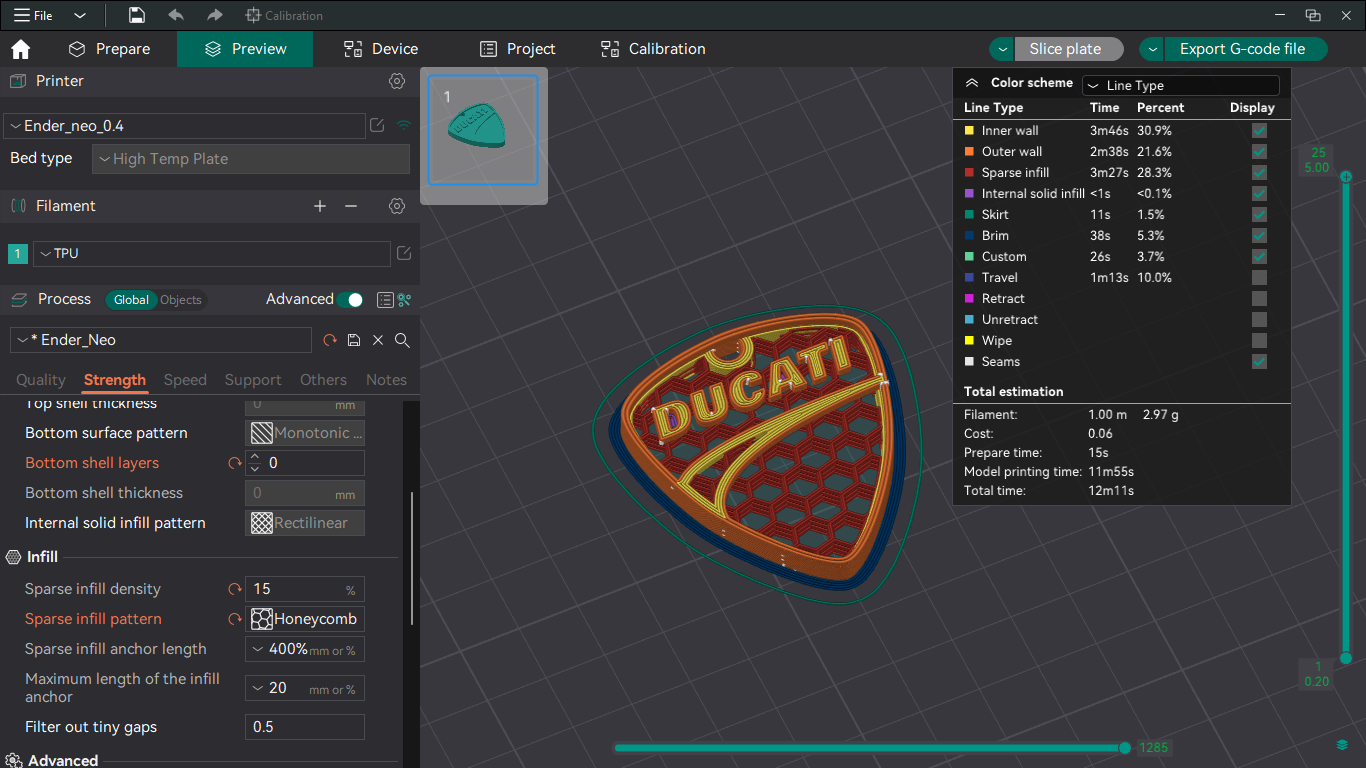Click the Redo arrow icon

214,15
